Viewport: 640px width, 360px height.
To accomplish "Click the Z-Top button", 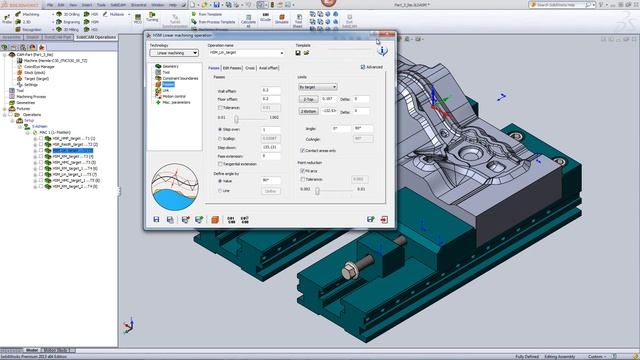I will tap(309, 99).
